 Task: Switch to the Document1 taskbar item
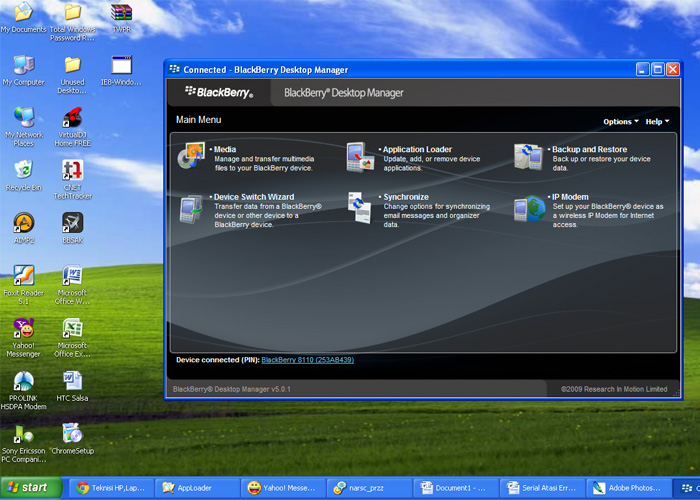453,488
